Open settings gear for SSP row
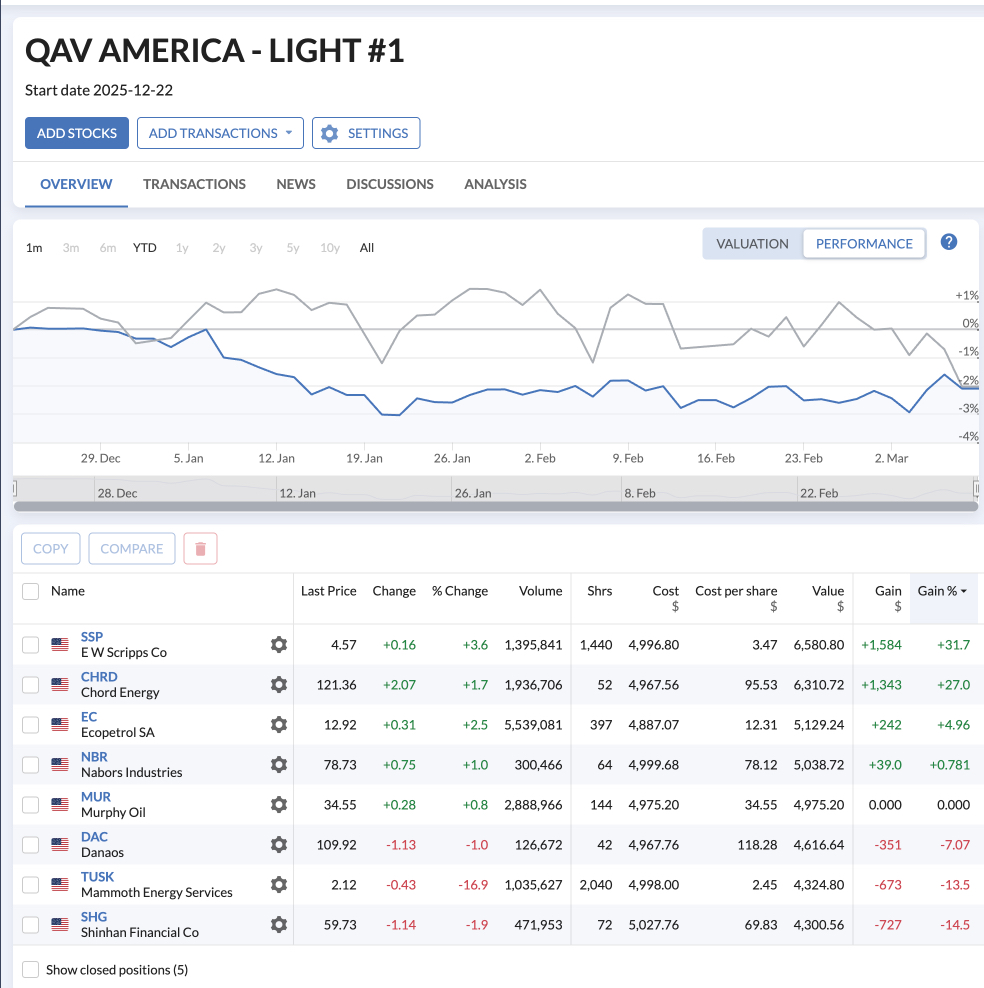984x988 pixels. point(279,645)
